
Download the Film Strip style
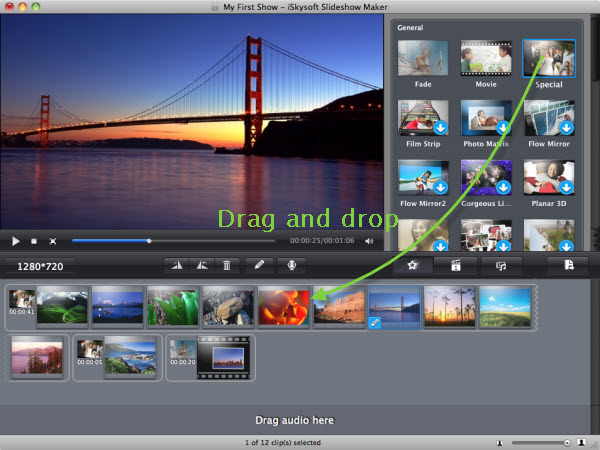point(441,128)
